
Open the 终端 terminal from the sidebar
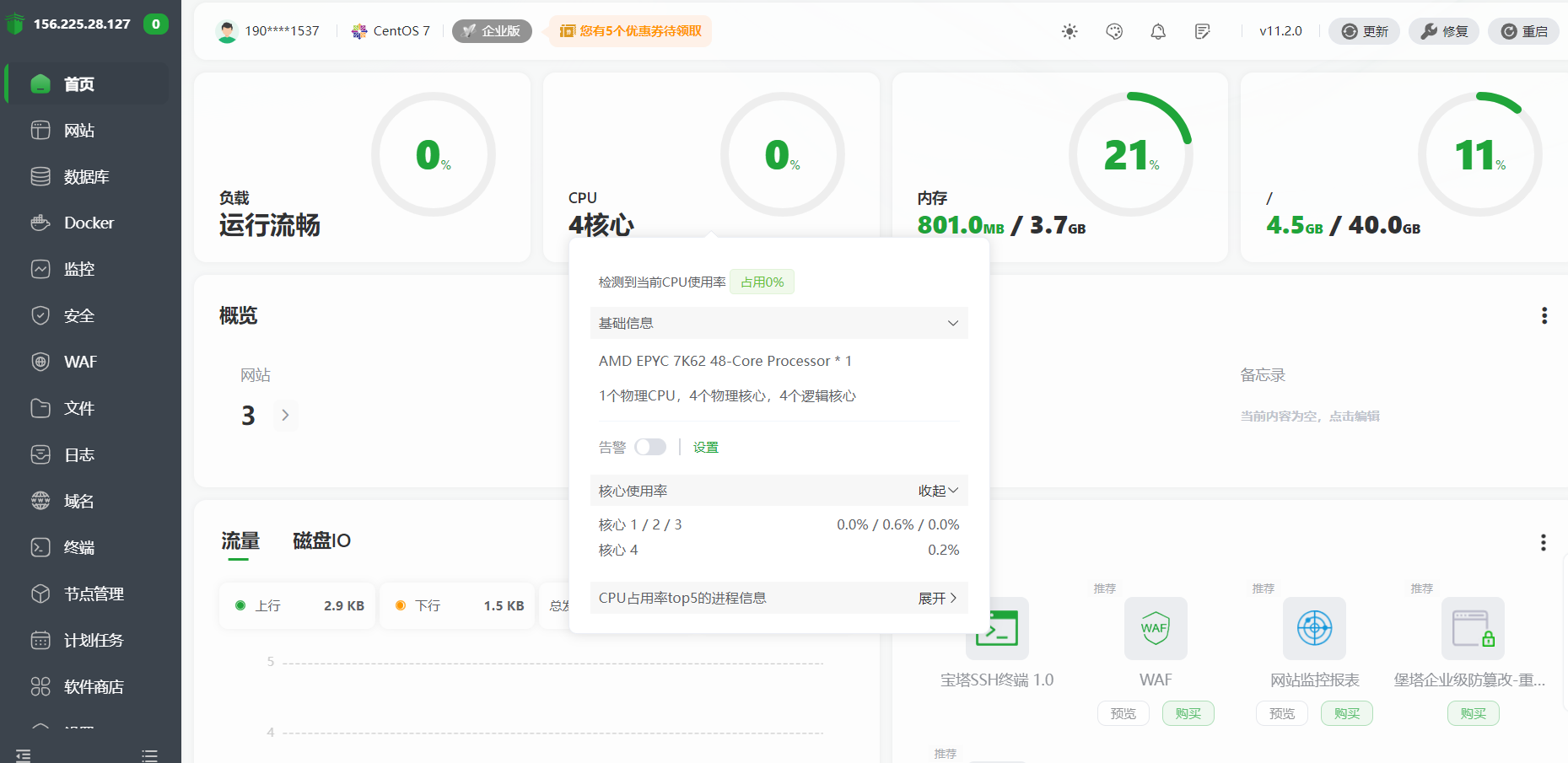[79, 547]
